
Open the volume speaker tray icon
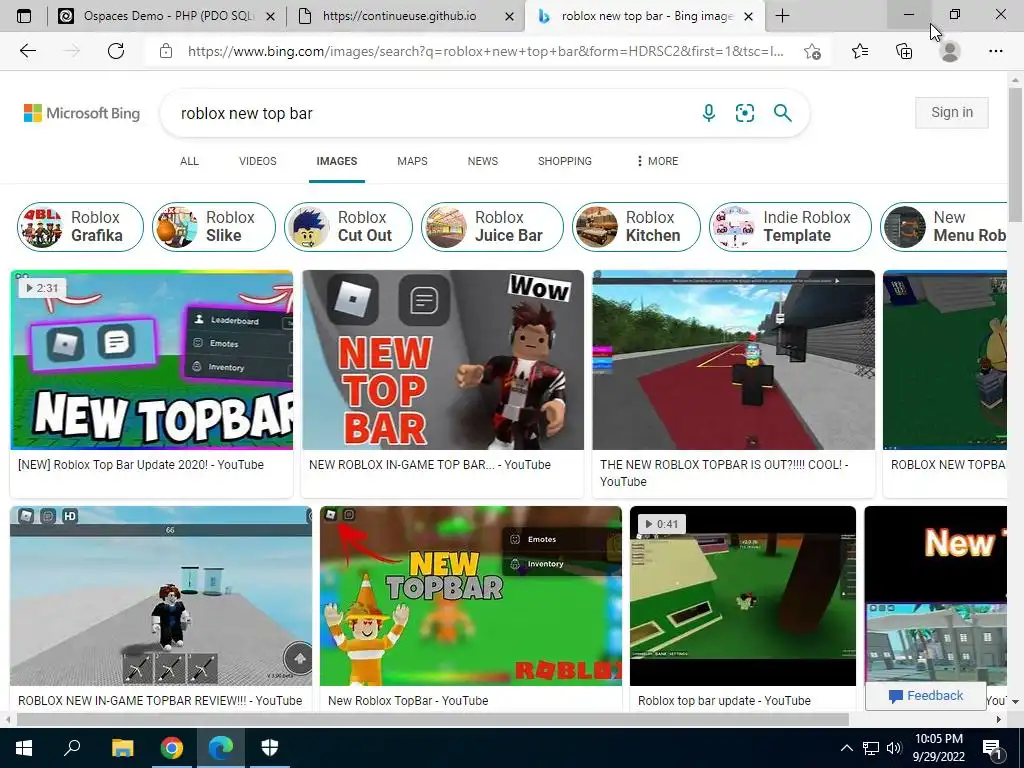tap(894, 748)
